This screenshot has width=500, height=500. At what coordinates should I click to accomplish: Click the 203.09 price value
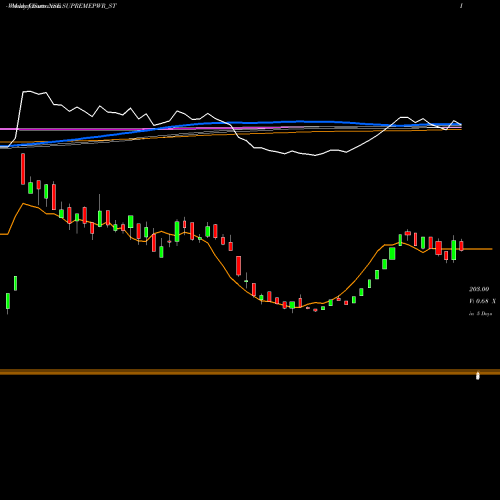[479, 289]
